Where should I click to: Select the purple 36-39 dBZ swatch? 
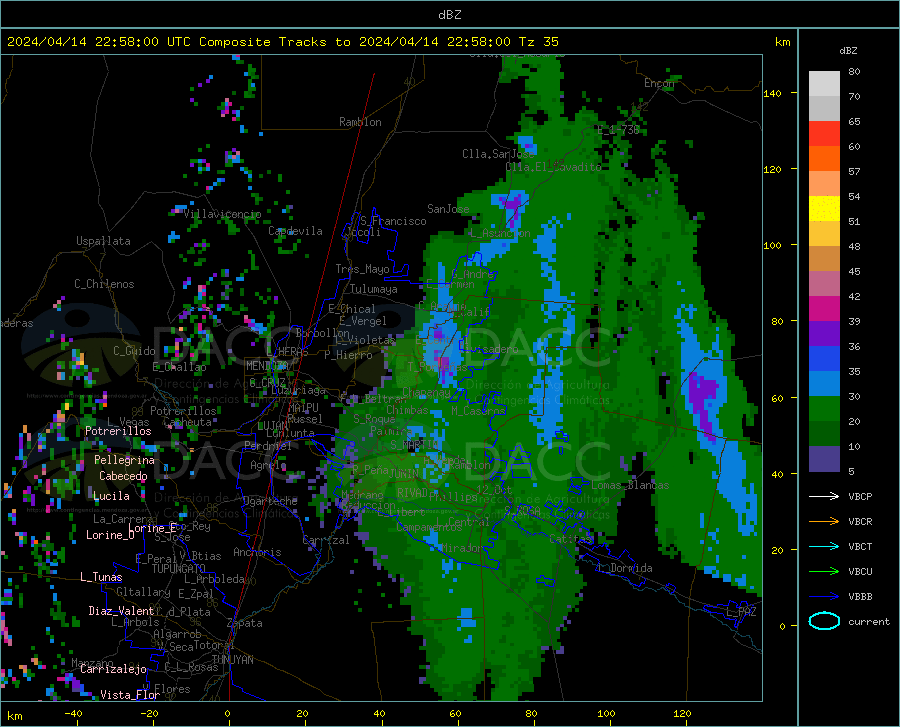click(824, 334)
